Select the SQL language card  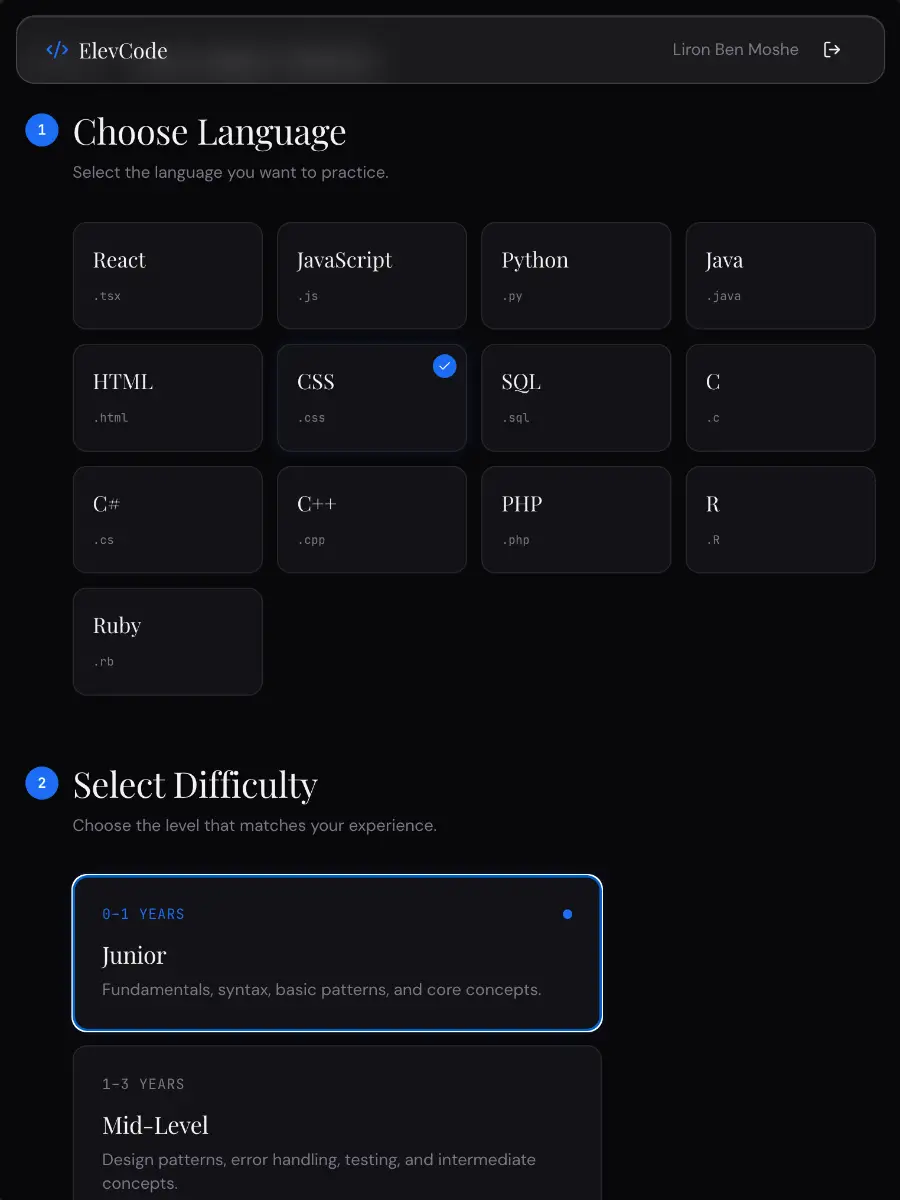tap(576, 398)
